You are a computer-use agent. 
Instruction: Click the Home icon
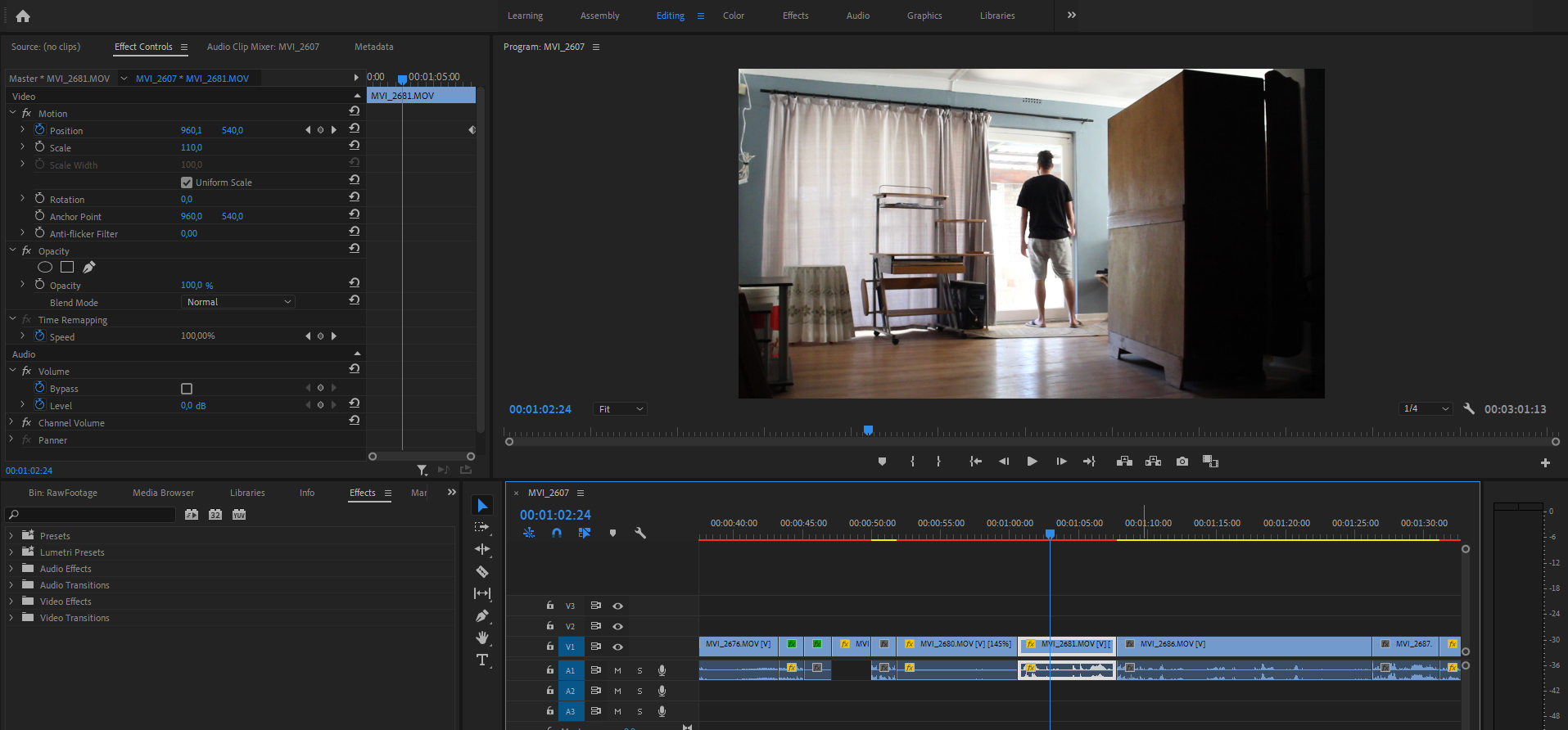pyautogui.click(x=23, y=16)
